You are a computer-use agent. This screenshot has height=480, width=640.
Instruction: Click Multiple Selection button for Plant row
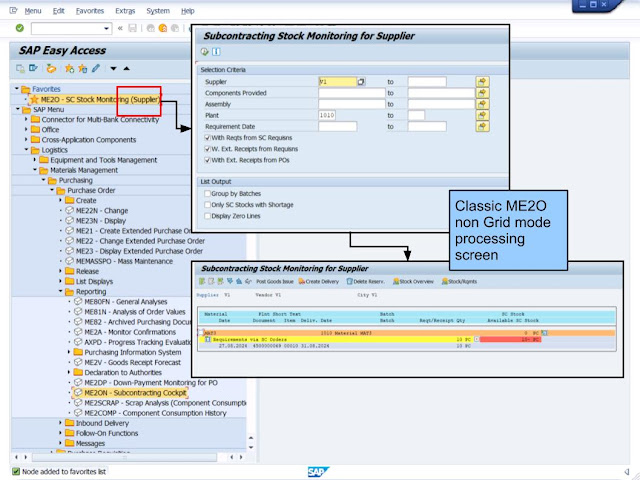click(482, 116)
